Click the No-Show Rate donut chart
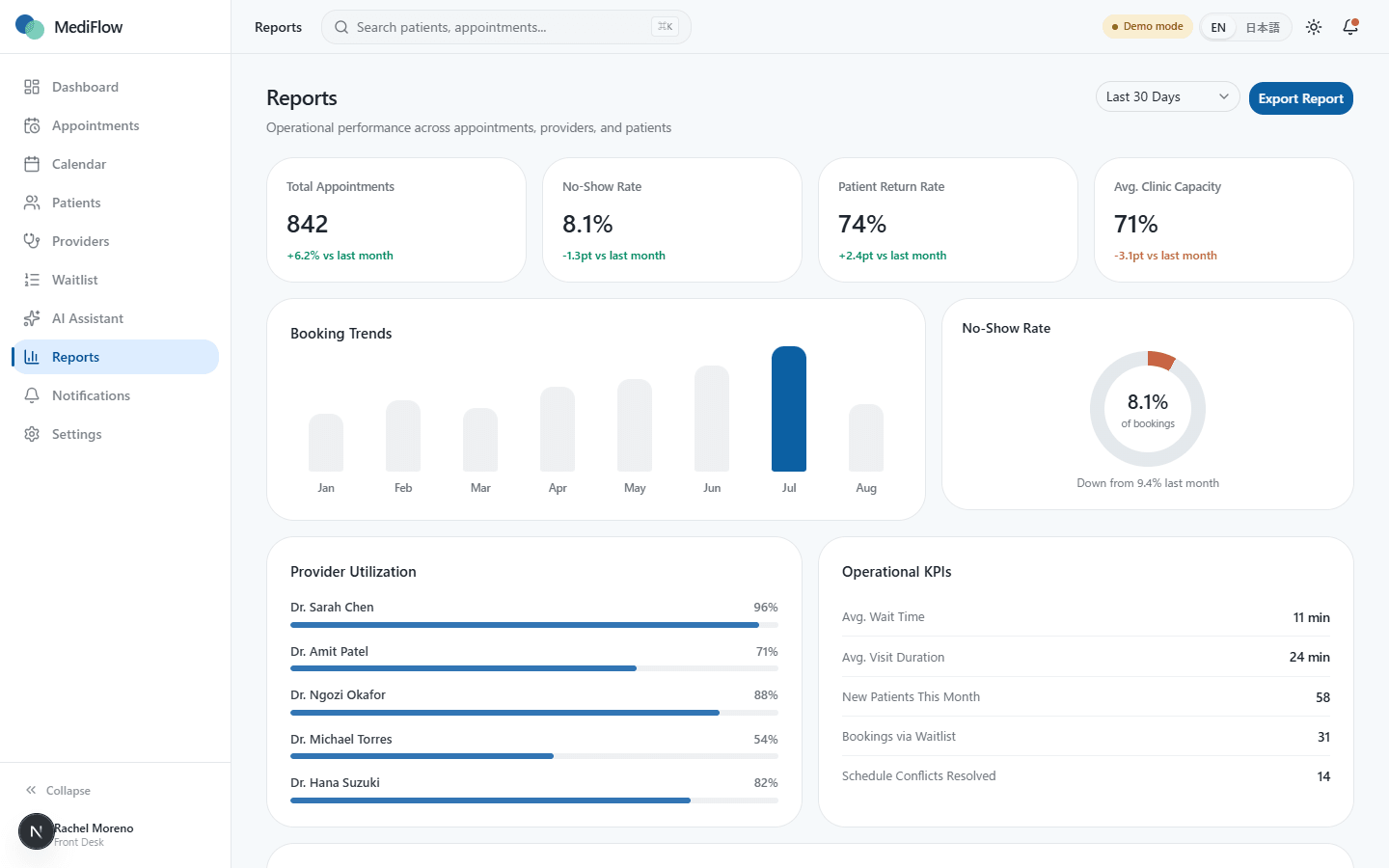 click(x=1148, y=409)
